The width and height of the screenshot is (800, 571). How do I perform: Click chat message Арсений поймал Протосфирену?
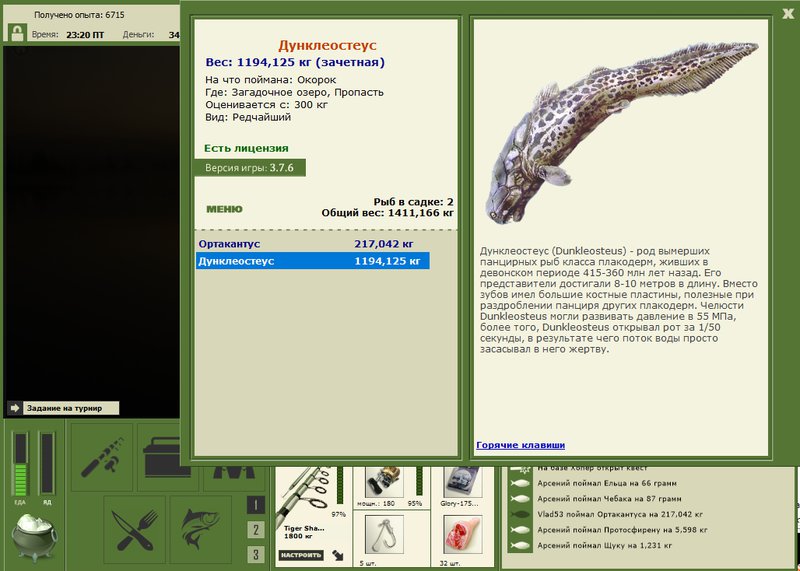pos(622,530)
